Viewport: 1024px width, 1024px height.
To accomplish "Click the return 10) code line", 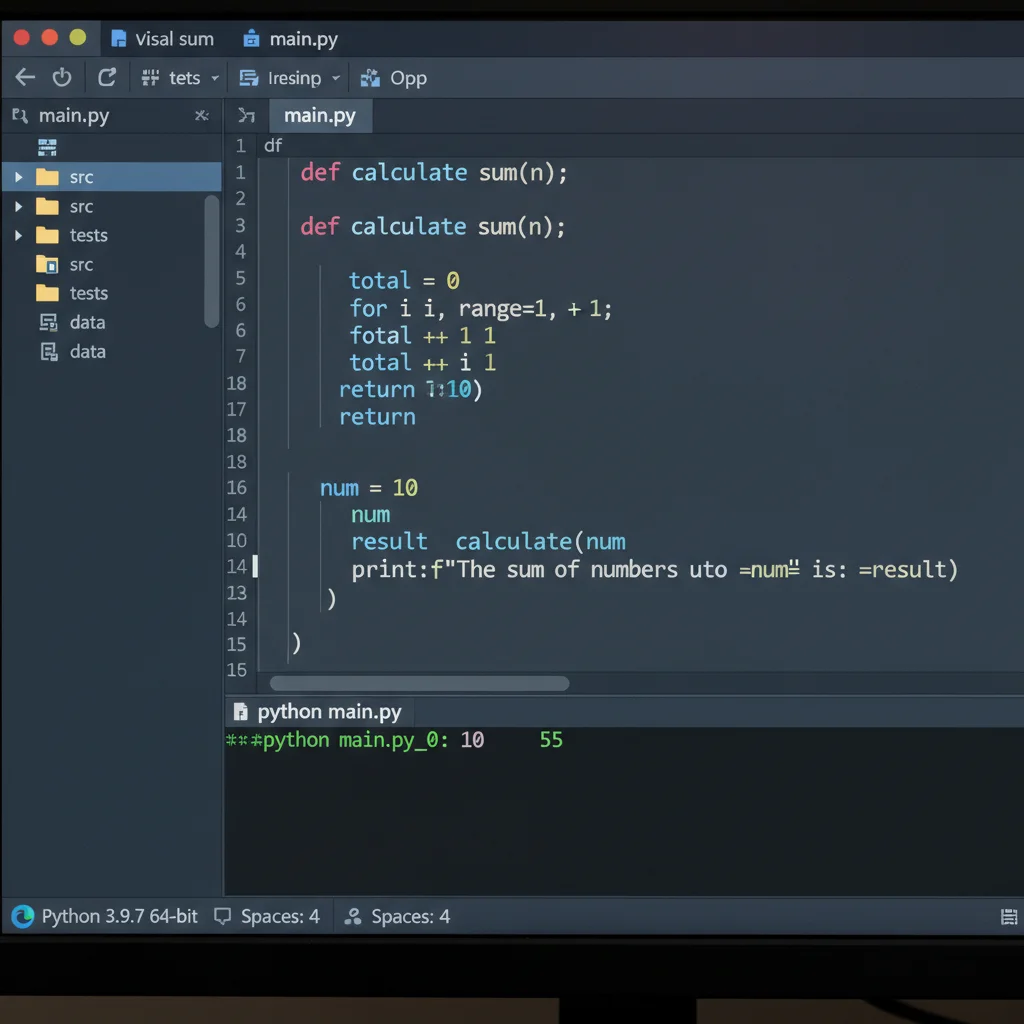I will click(410, 389).
